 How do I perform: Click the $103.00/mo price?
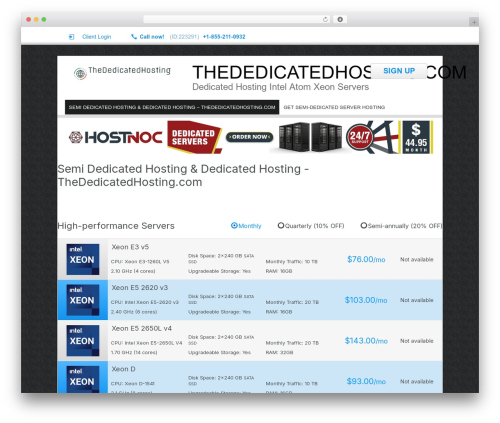[x=366, y=300]
